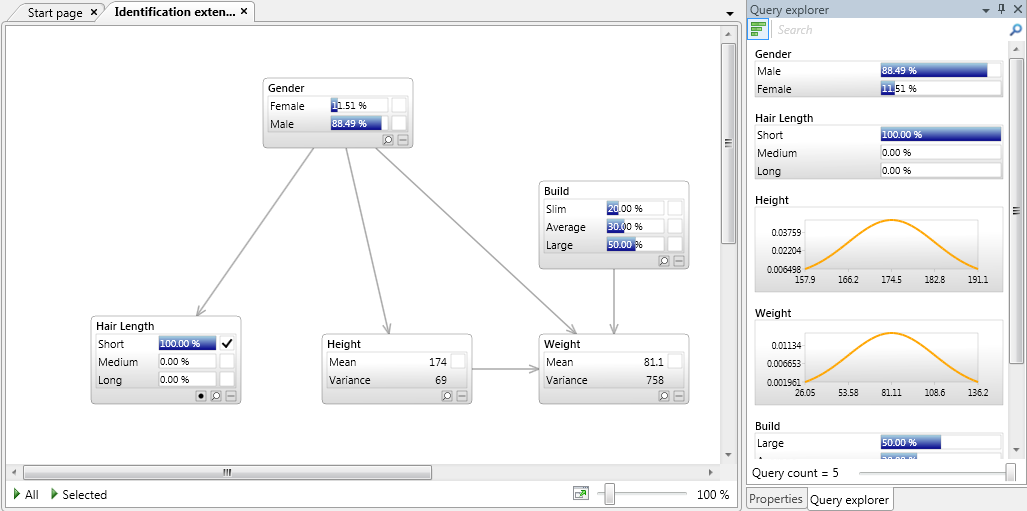Click the canvas vertical scrollbar thumb
Image resolution: width=1027 pixels, height=511 pixels.
click(728, 143)
